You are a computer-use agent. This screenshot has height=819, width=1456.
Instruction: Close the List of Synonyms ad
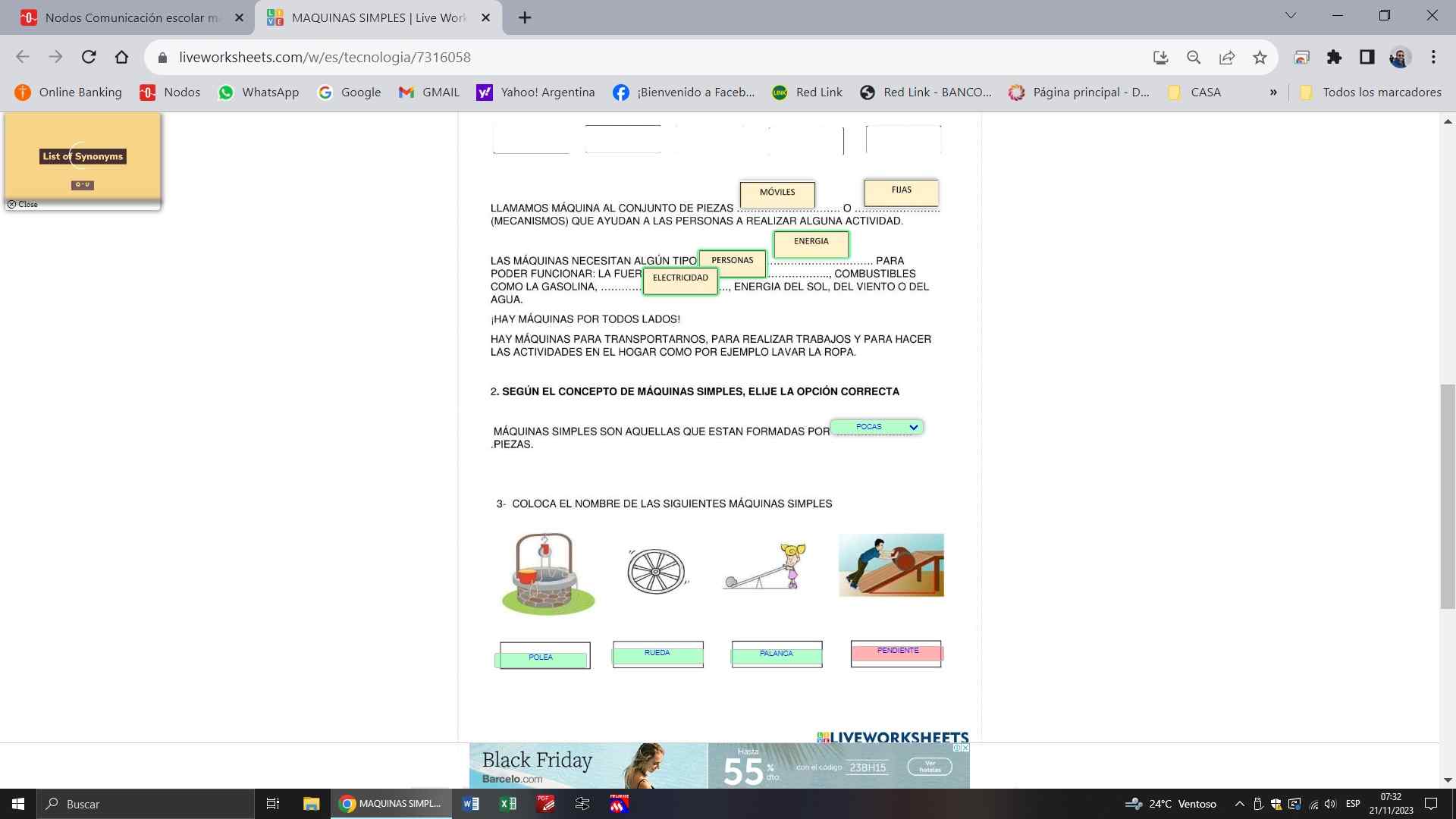click(22, 204)
